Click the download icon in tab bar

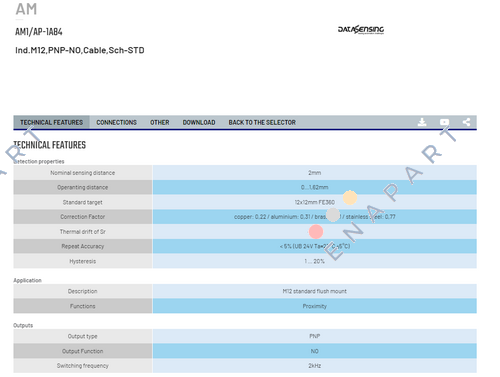[x=422, y=122]
